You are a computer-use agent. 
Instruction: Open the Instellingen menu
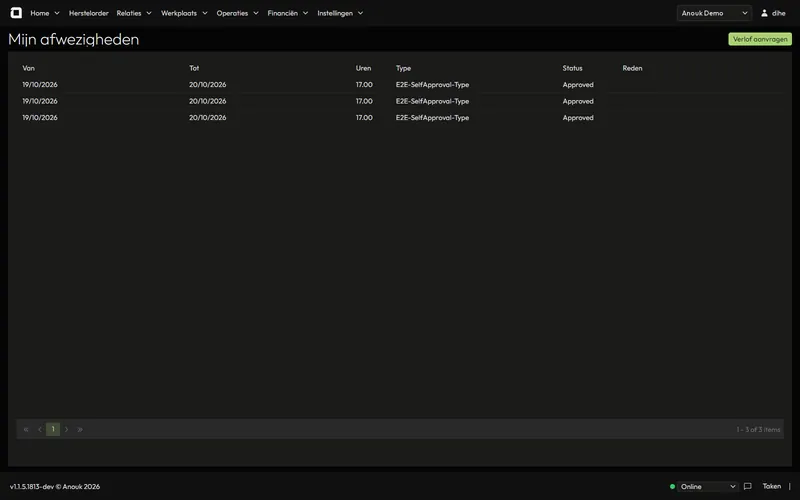[x=335, y=13]
